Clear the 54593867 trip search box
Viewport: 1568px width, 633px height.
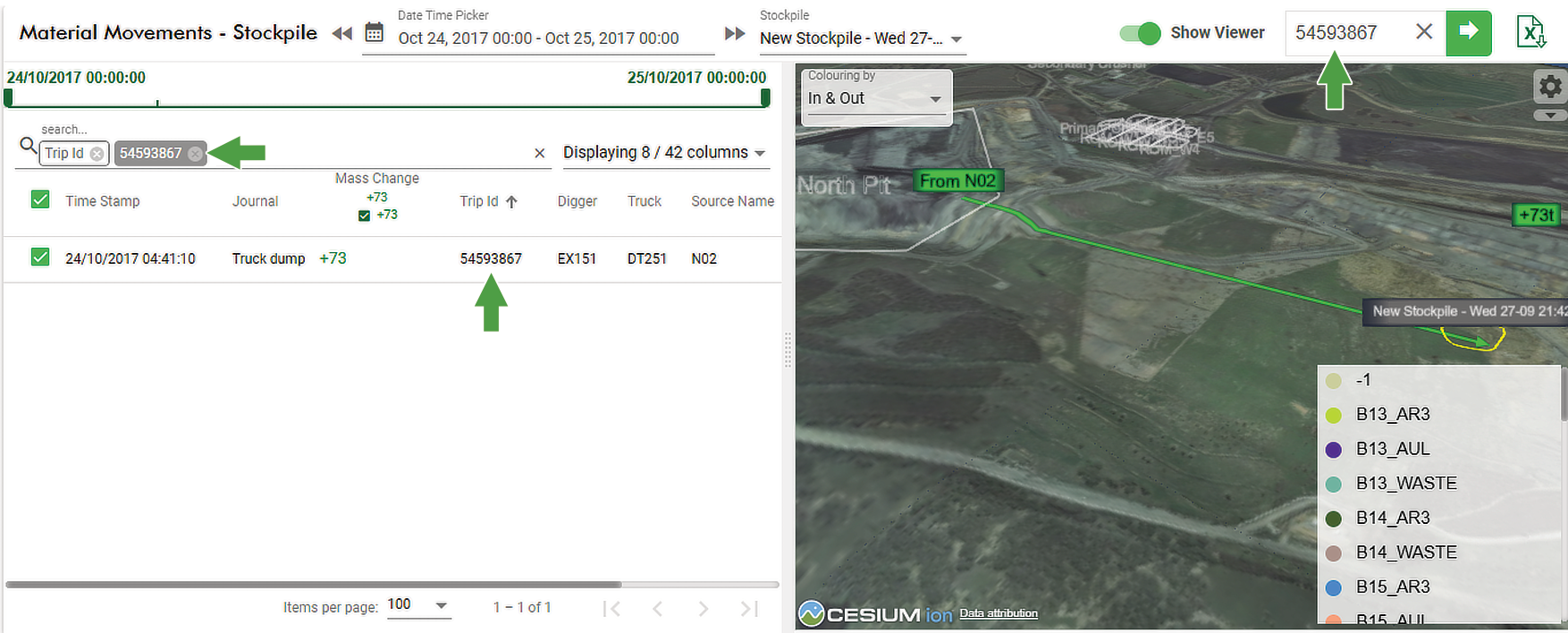pos(1424,32)
